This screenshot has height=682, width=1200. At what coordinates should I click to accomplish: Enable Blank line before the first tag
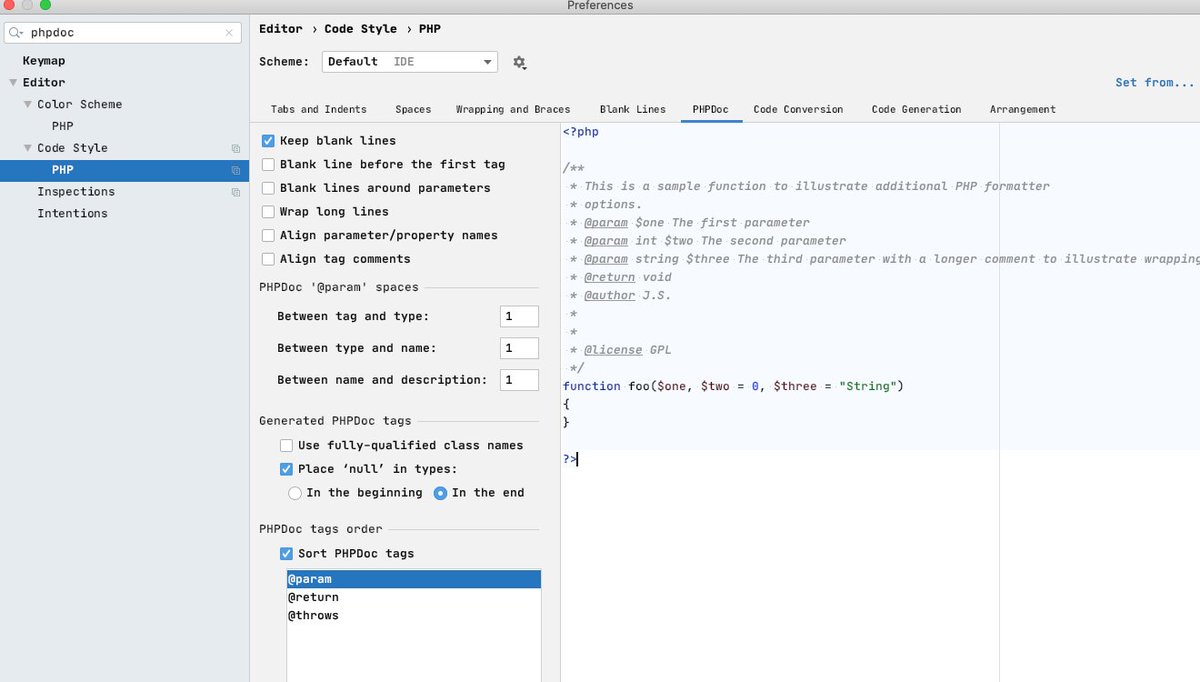click(x=268, y=164)
